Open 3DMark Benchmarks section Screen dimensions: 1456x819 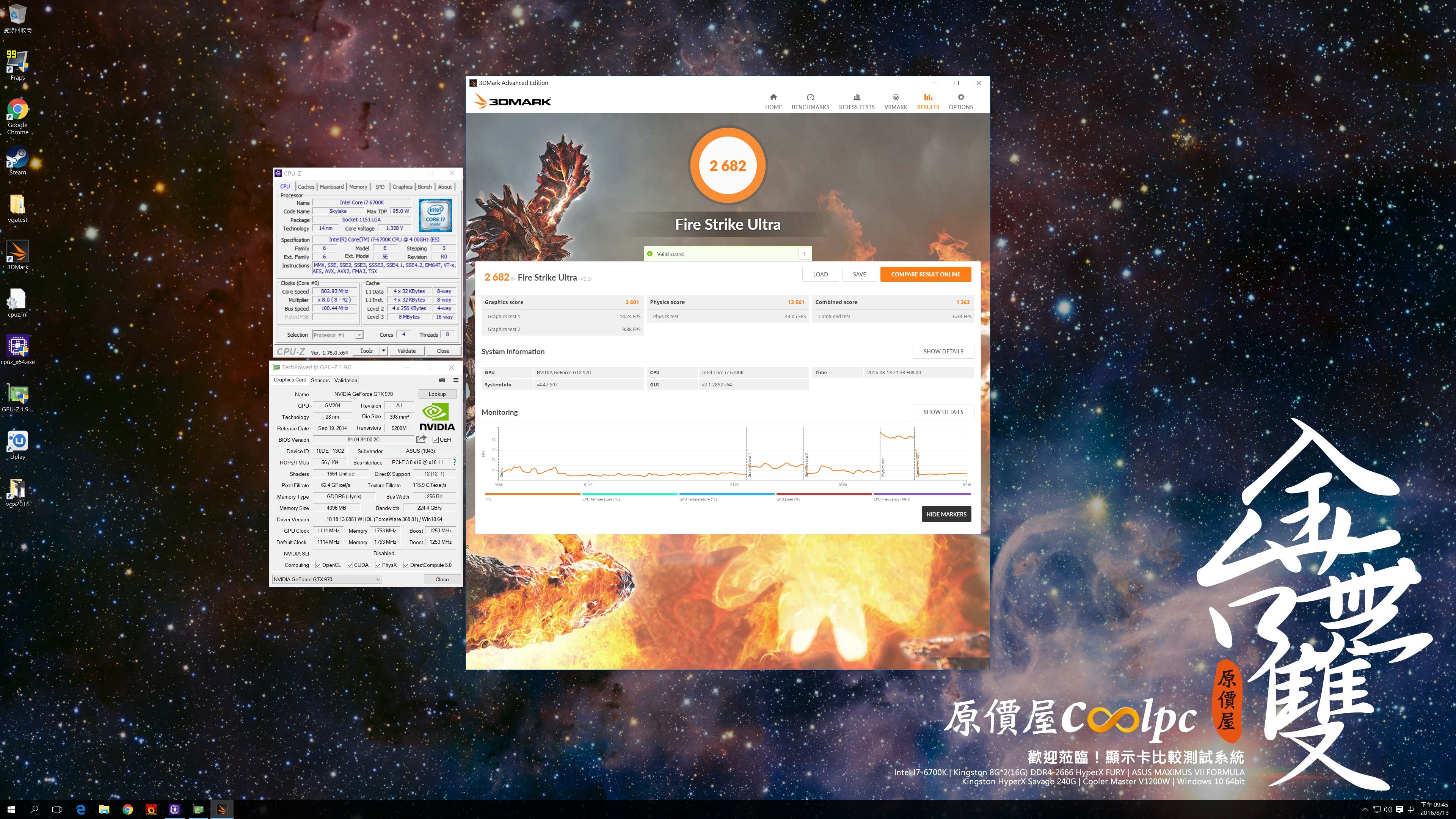(x=810, y=102)
